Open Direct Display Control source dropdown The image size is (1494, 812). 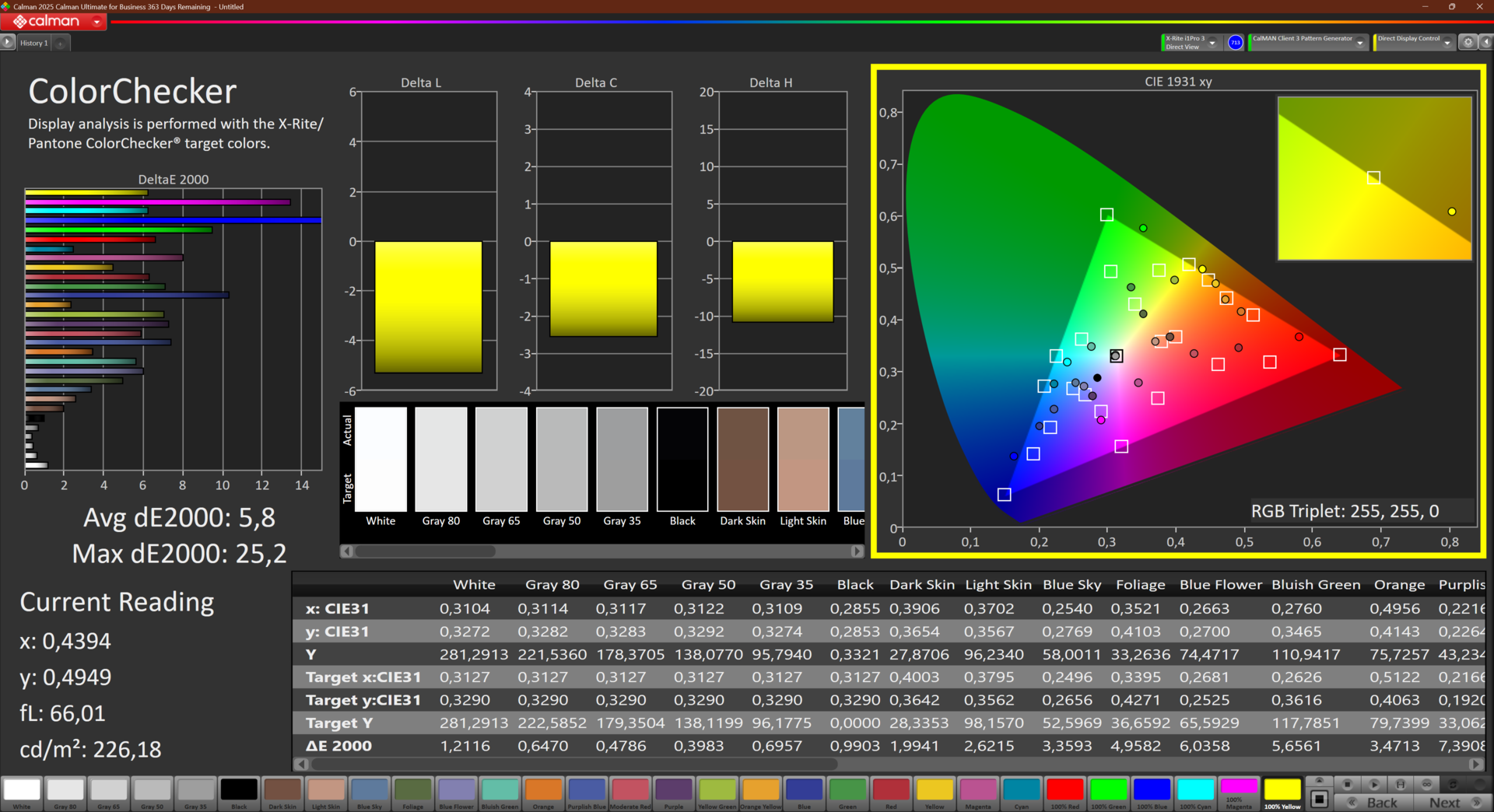[x=1447, y=43]
